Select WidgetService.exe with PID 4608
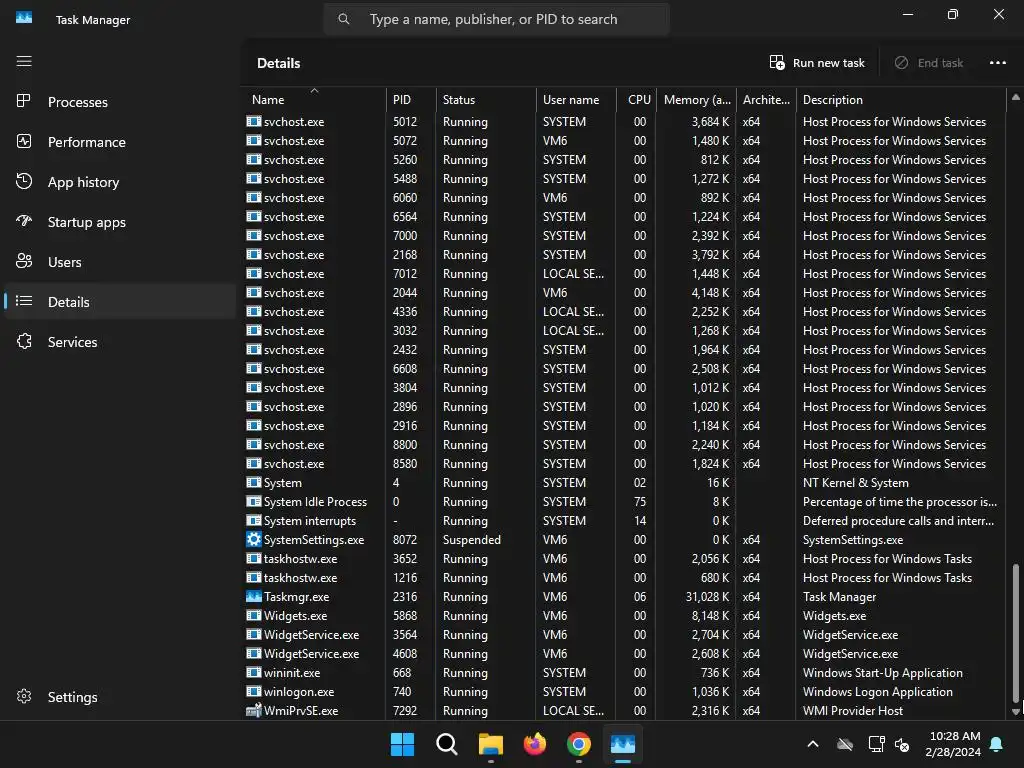Viewport: 1024px width, 768px height. [625, 654]
